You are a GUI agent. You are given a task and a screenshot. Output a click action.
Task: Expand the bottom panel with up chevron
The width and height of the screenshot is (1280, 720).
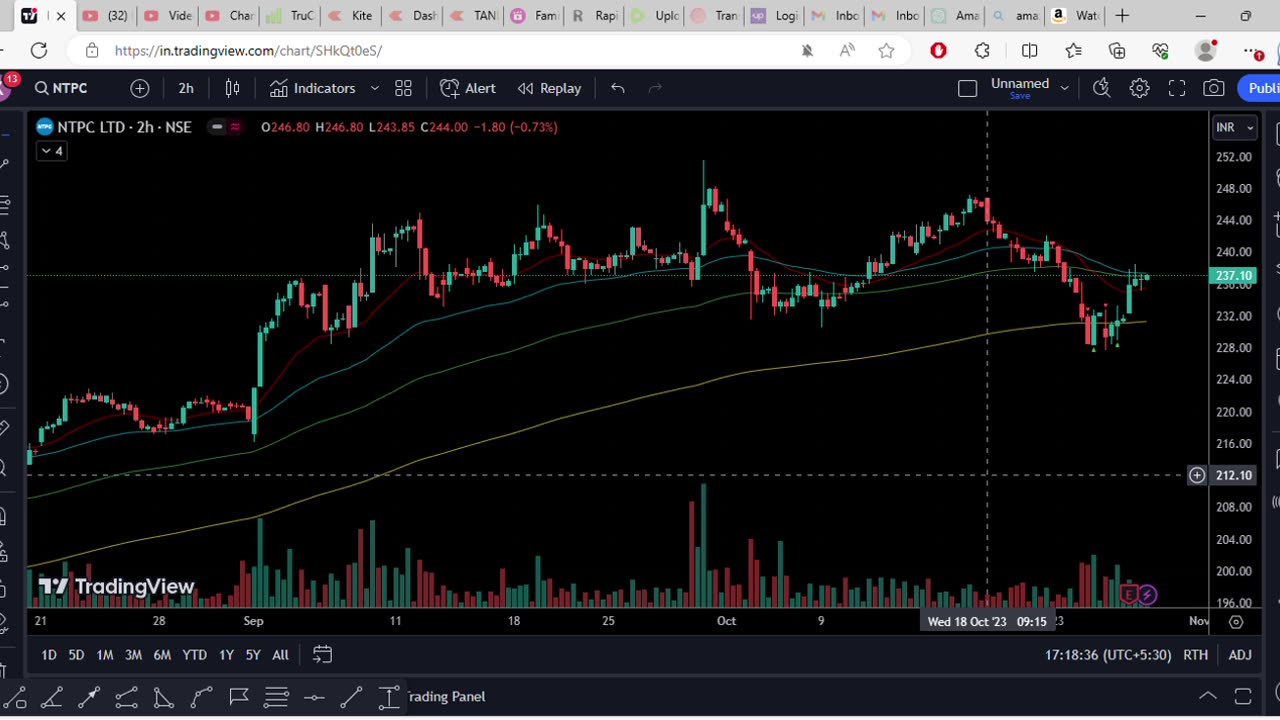pyautogui.click(x=1208, y=696)
